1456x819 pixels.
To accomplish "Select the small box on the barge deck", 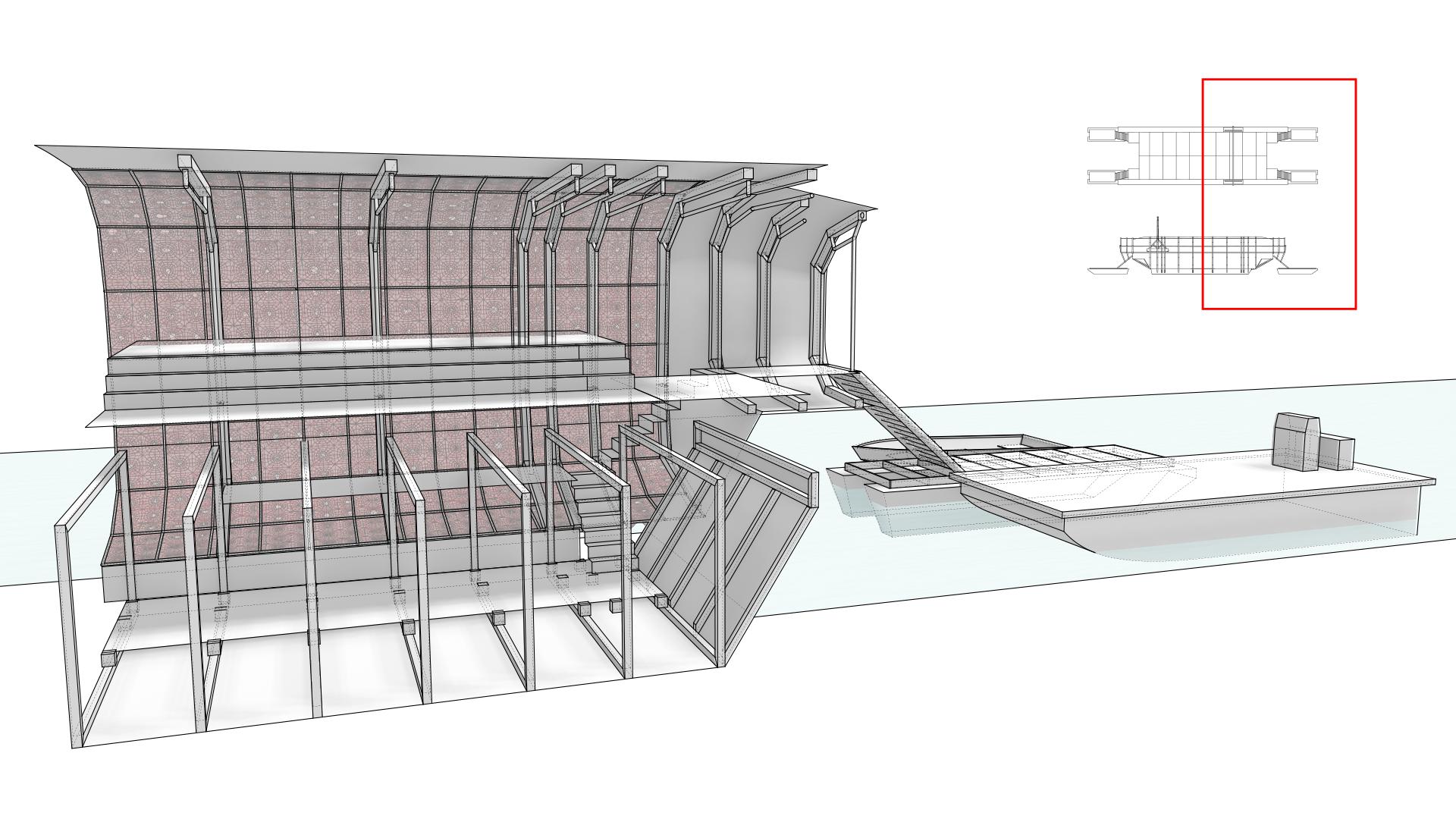I will click(1336, 454).
